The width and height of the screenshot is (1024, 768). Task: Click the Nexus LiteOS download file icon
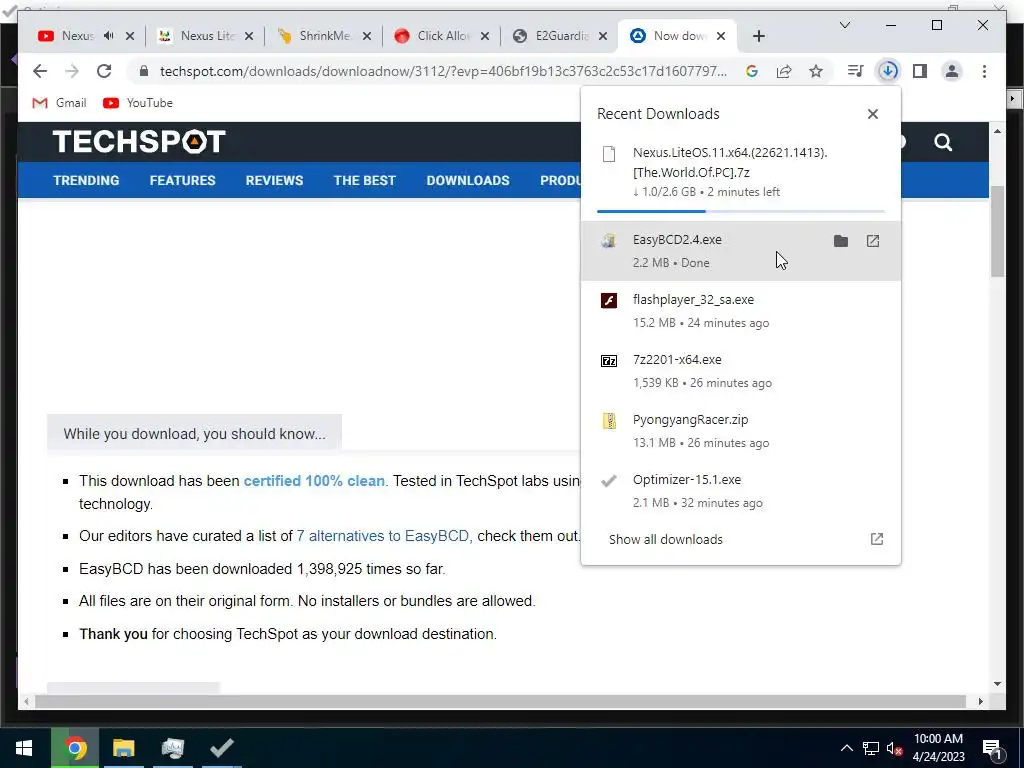coord(609,154)
